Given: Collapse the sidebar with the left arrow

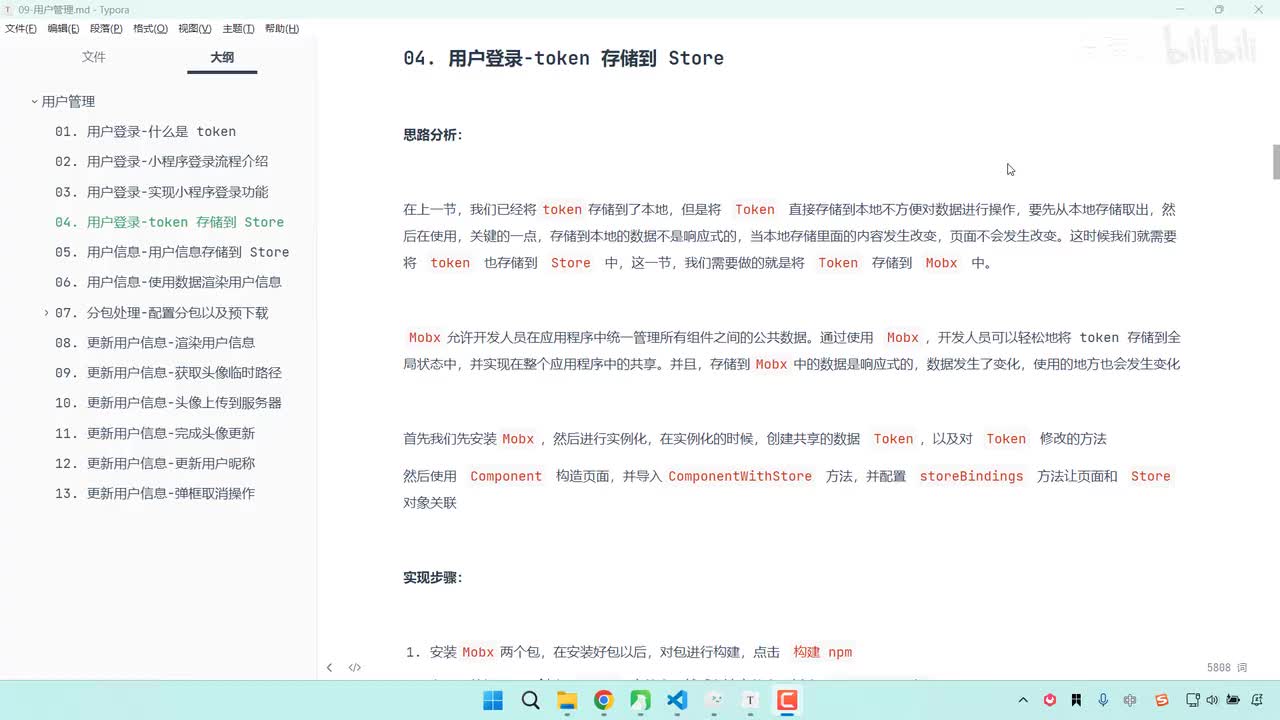Looking at the screenshot, I should tap(329, 667).
